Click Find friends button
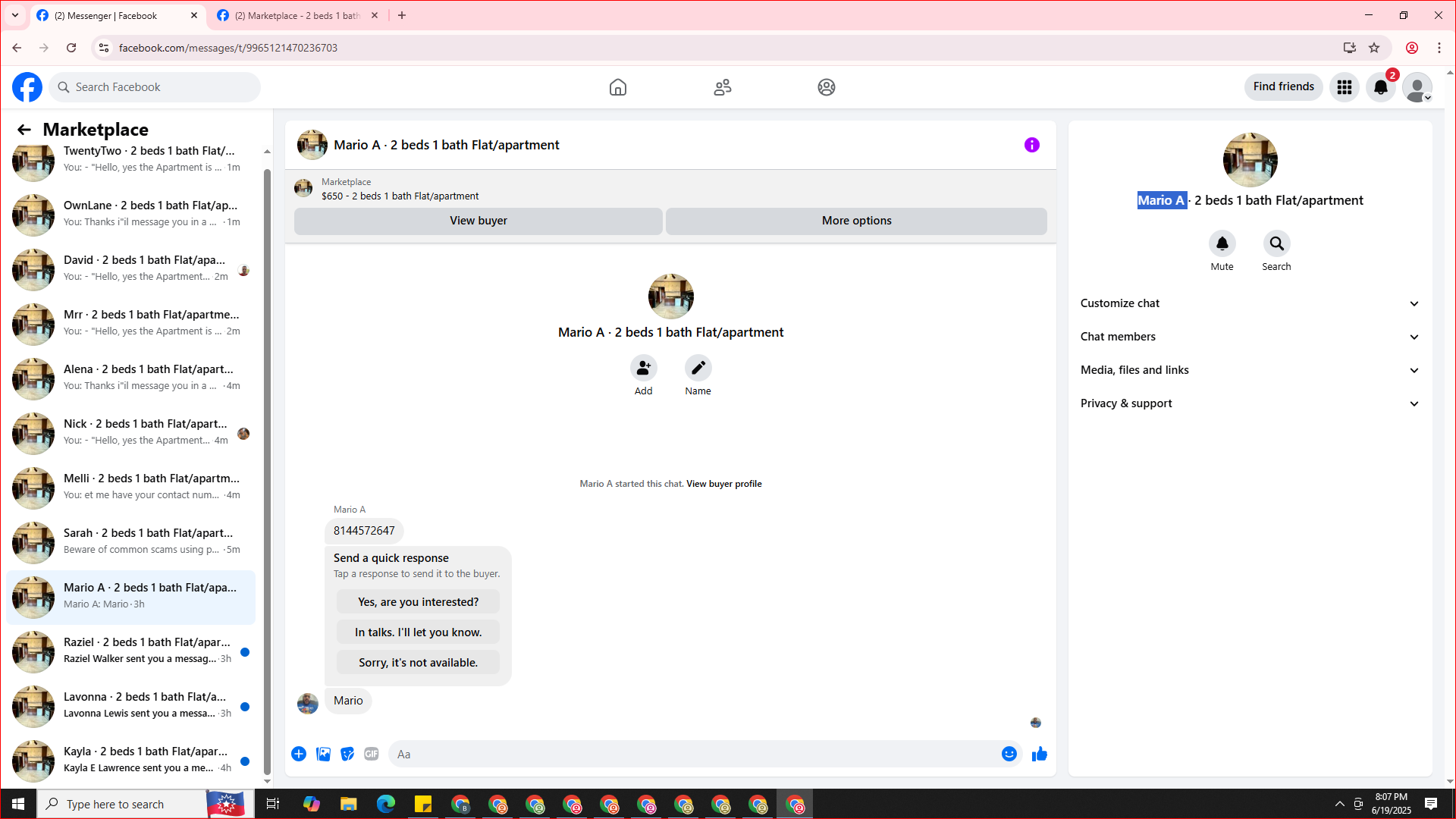This screenshot has height=819, width=1456. click(1284, 87)
